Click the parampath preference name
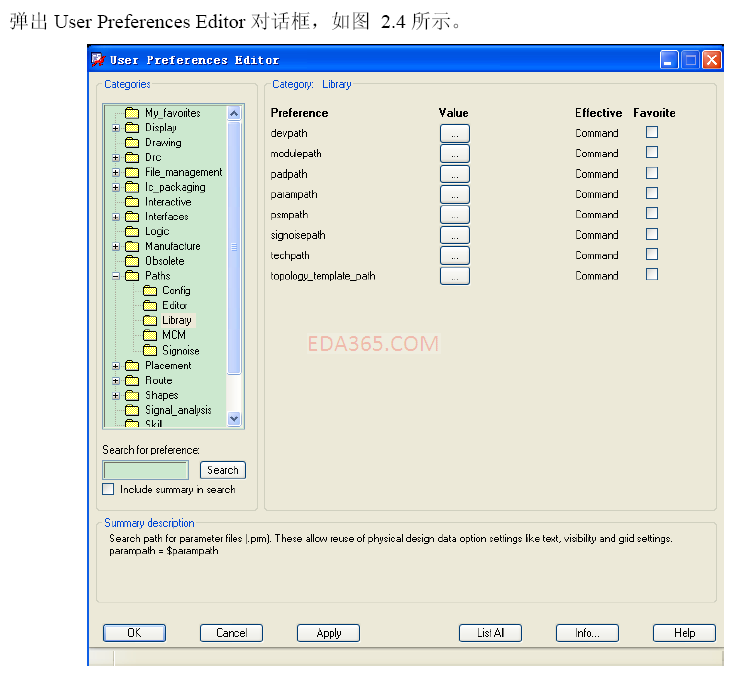749x688 pixels. click(x=294, y=194)
